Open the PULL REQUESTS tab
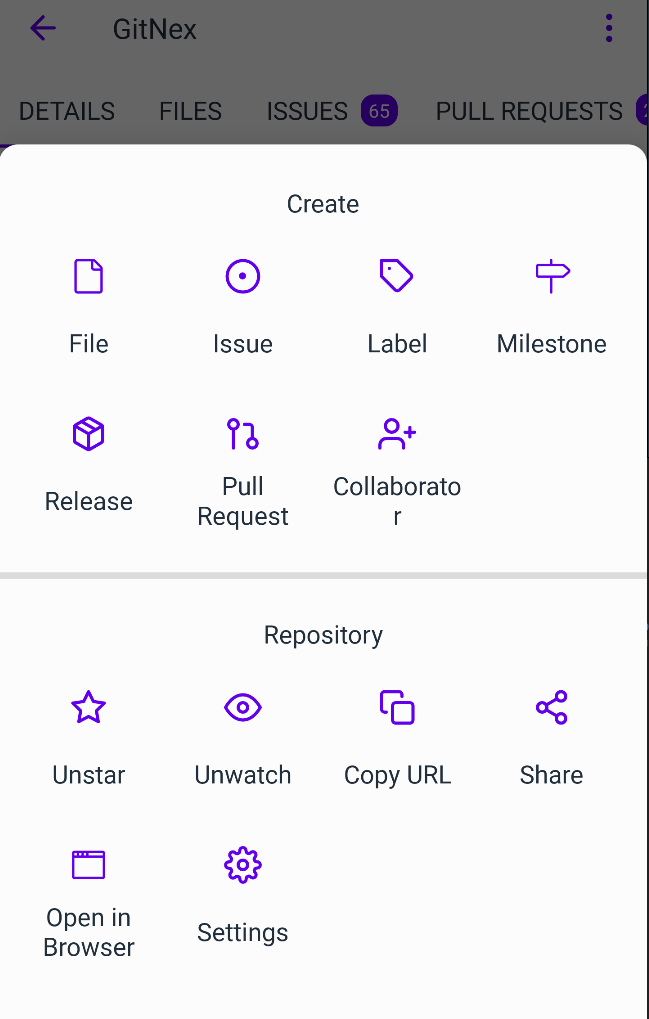Screen dimensions: 649x1019 coord(529,111)
